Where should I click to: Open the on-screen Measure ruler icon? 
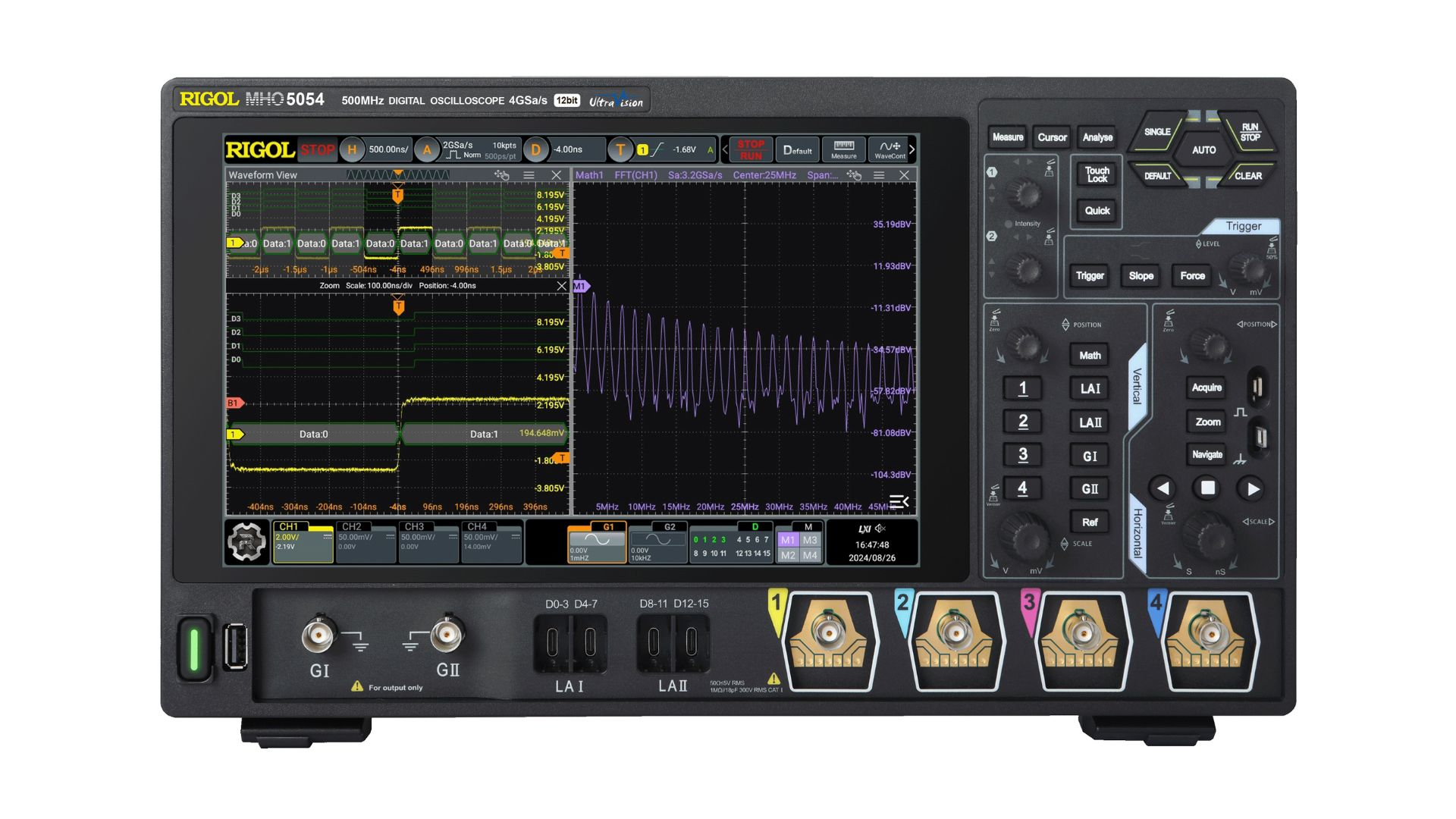(843, 149)
